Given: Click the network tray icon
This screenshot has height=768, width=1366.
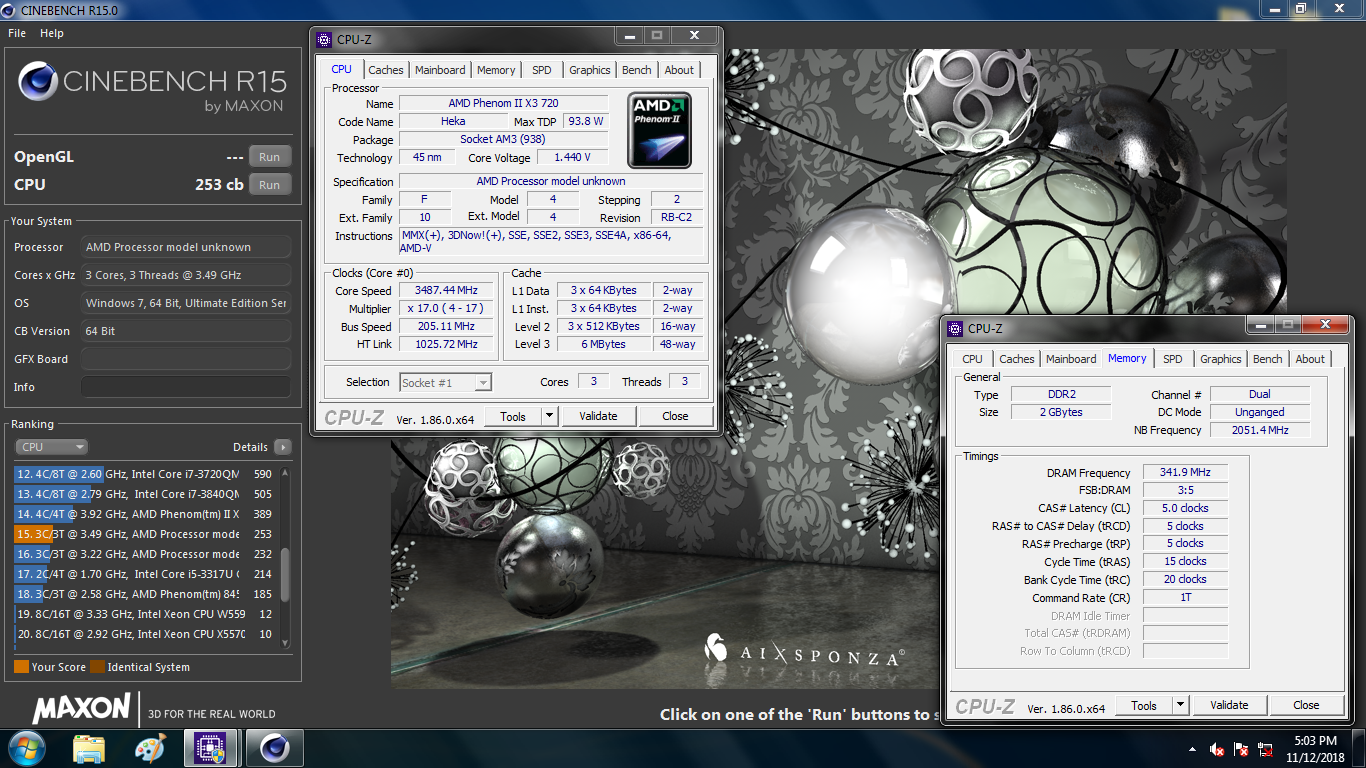Looking at the screenshot, I should (x=1265, y=749).
